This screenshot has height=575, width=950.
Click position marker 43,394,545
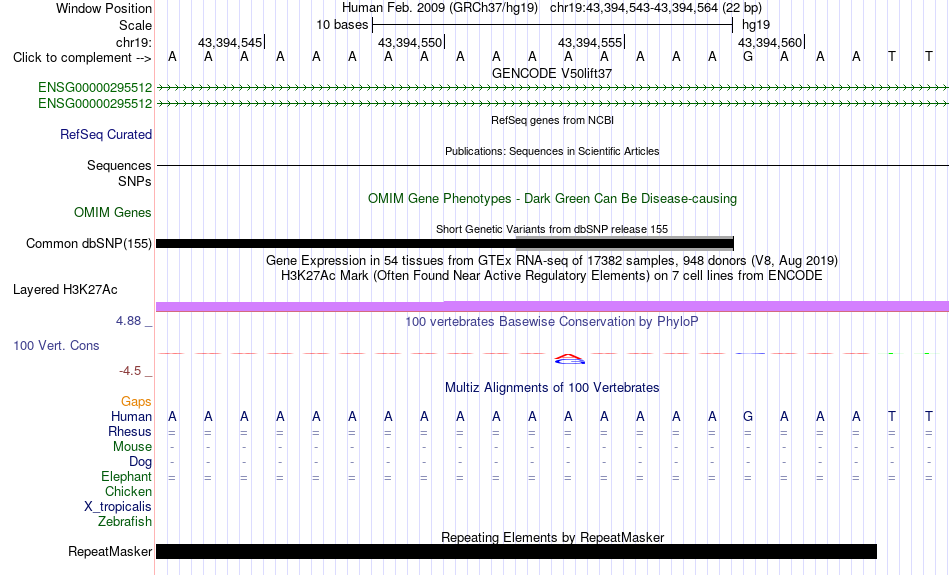(230, 42)
